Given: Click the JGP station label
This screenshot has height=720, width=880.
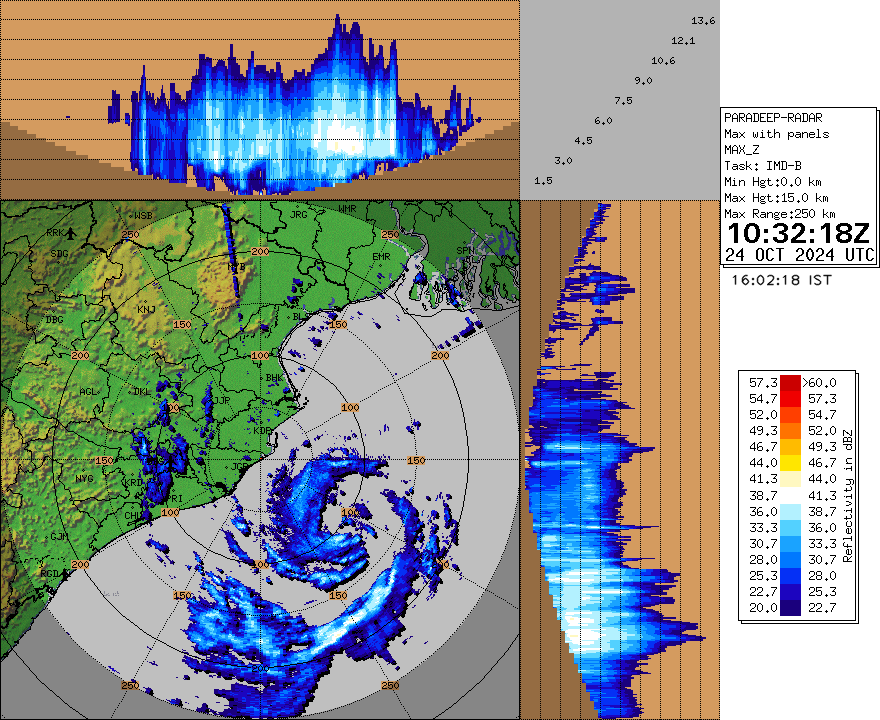Looking at the screenshot, I should 240,466.
